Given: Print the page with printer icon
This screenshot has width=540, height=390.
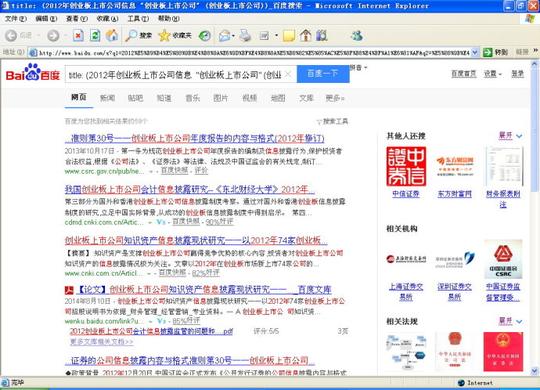Looking at the screenshot, I should pos(245,35).
